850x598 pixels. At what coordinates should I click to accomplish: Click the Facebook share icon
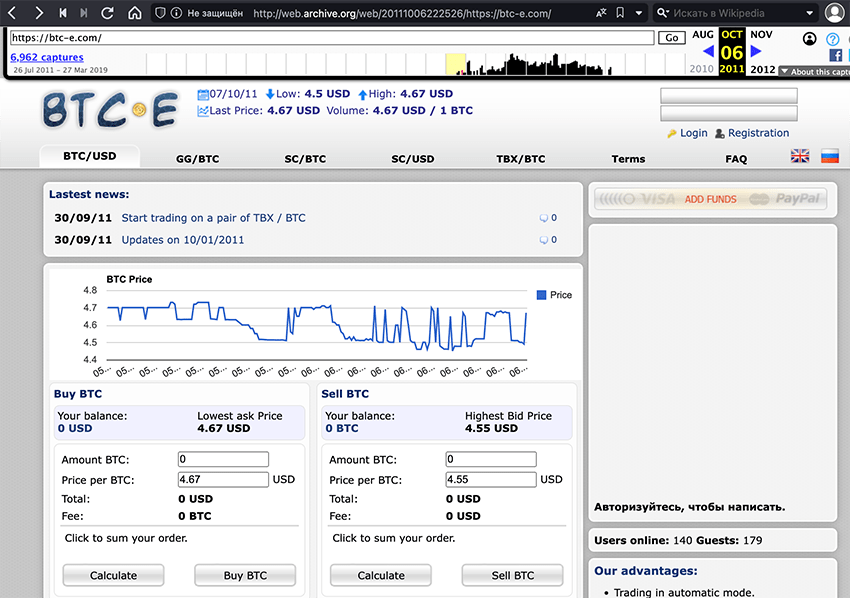pos(835,55)
